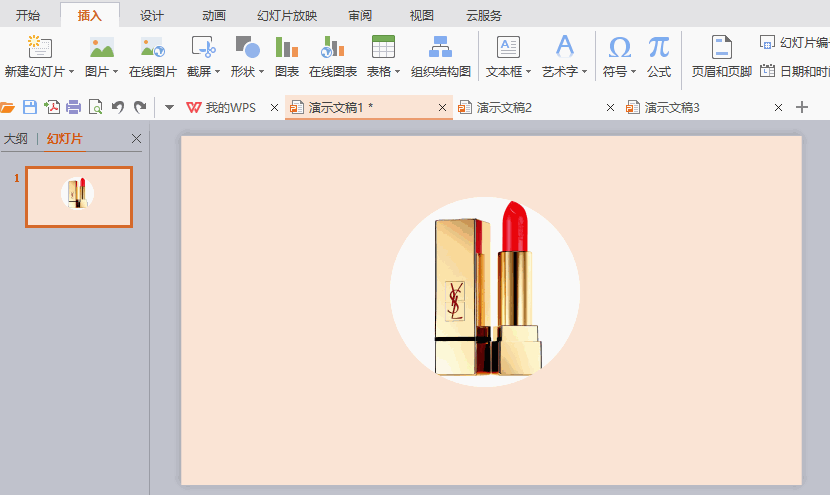Expand the 形状 dropdown arrow
Image resolution: width=830 pixels, height=495 pixels.
tap(261, 71)
